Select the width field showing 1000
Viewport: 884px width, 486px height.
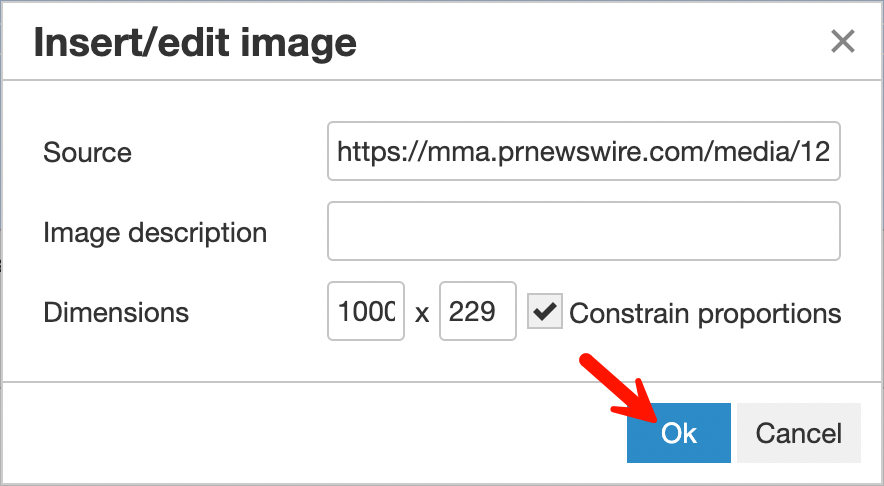coord(366,312)
